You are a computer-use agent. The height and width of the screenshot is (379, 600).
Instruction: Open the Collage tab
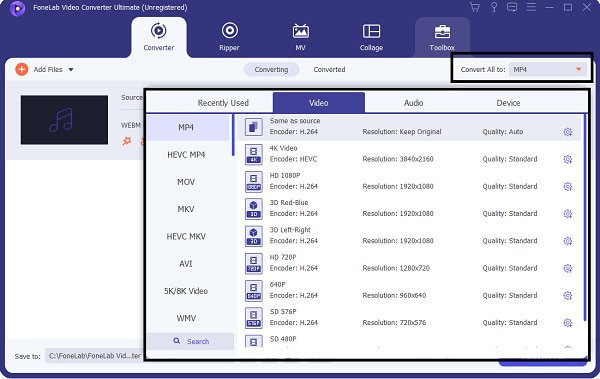click(x=371, y=37)
